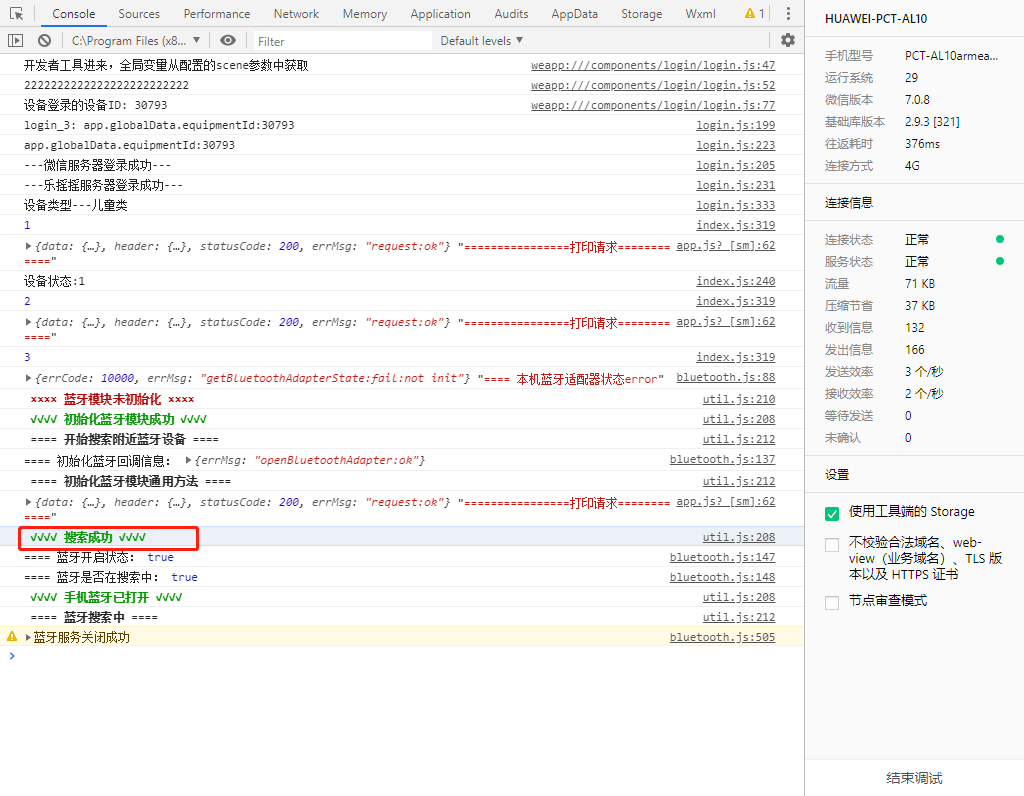The height and width of the screenshot is (796, 1024).
Task: Click the Filter input field
Action: [x=340, y=41]
